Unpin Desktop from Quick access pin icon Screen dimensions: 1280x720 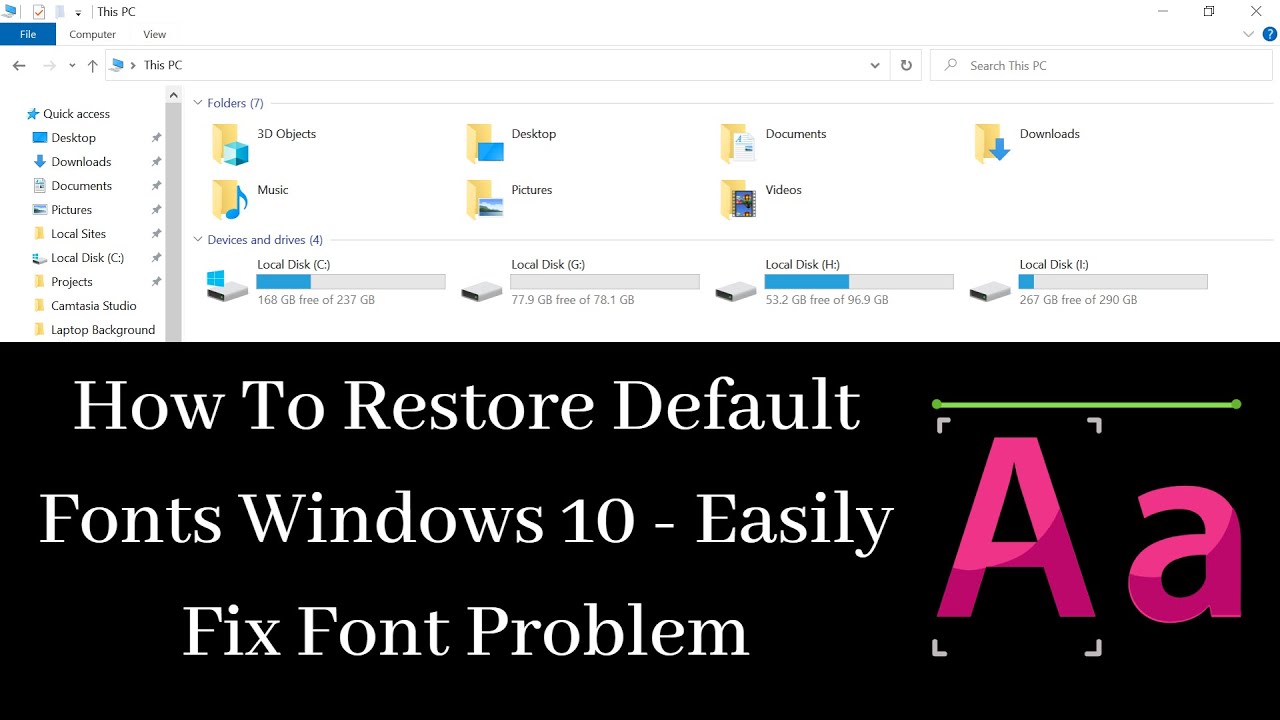click(x=156, y=138)
